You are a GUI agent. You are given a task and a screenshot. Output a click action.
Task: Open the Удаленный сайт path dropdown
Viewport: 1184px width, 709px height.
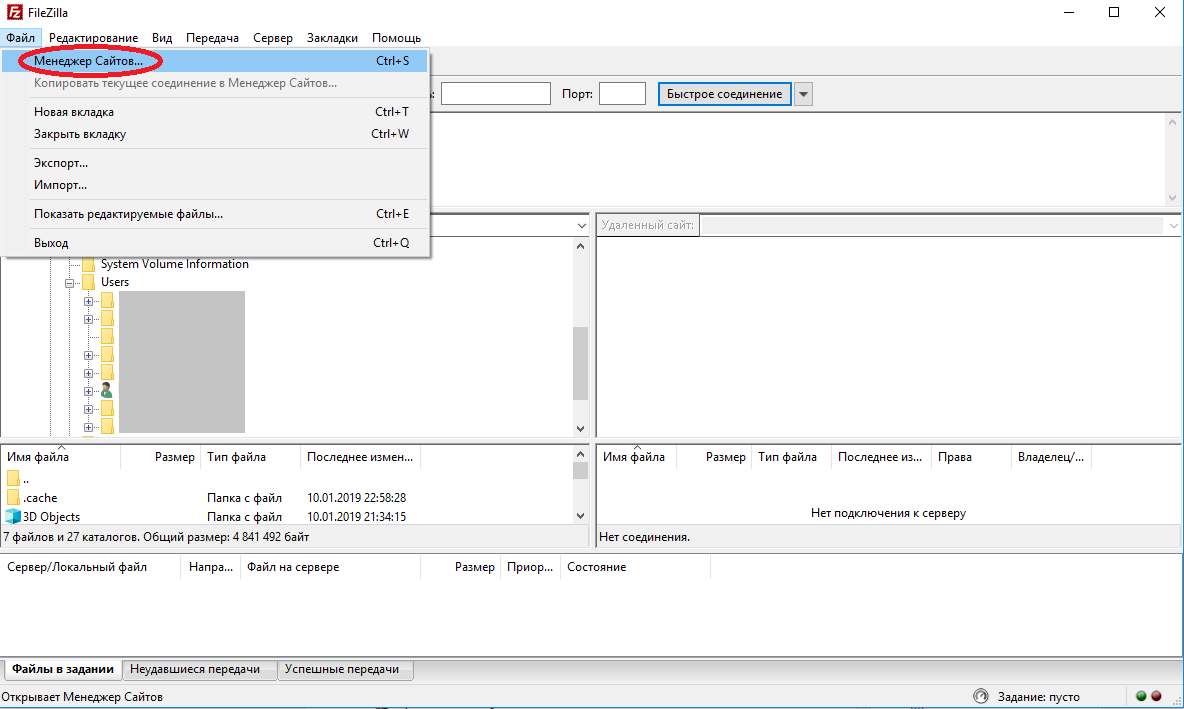pyautogui.click(x=1173, y=225)
